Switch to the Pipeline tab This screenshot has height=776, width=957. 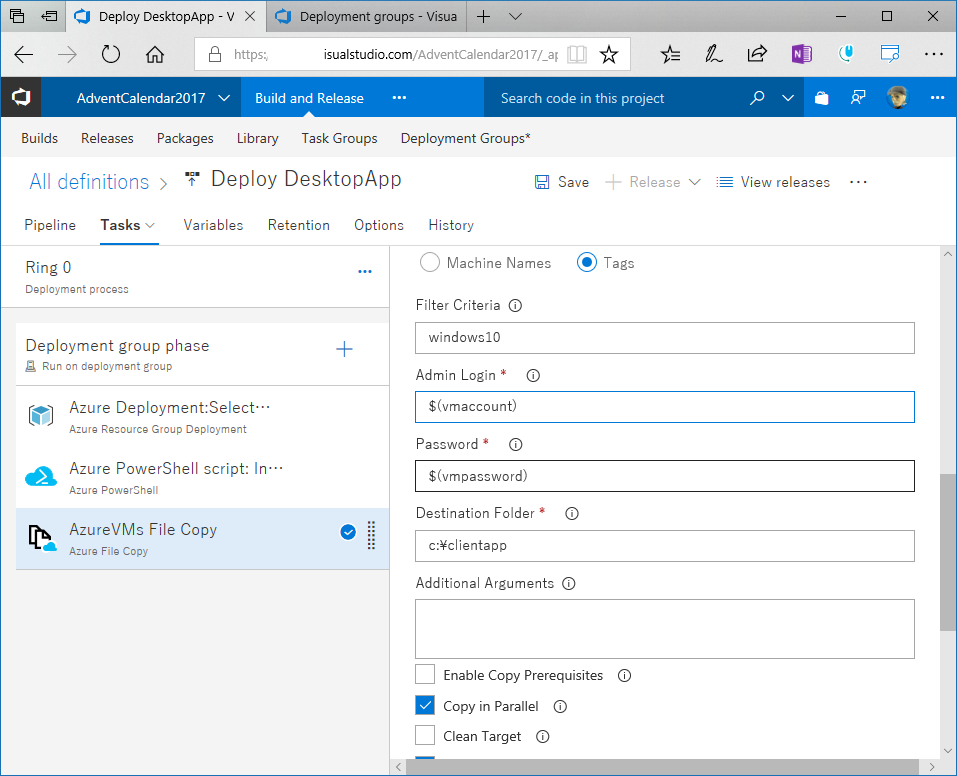point(50,225)
